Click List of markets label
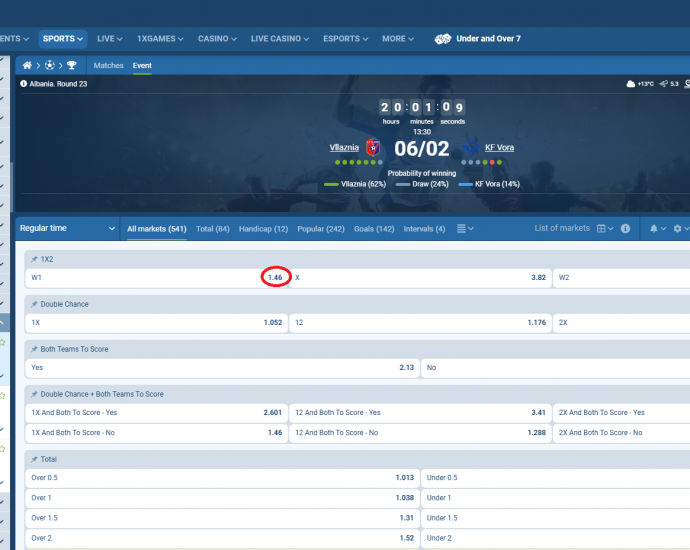Screen dimensions: 690x550 click(562, 228)
